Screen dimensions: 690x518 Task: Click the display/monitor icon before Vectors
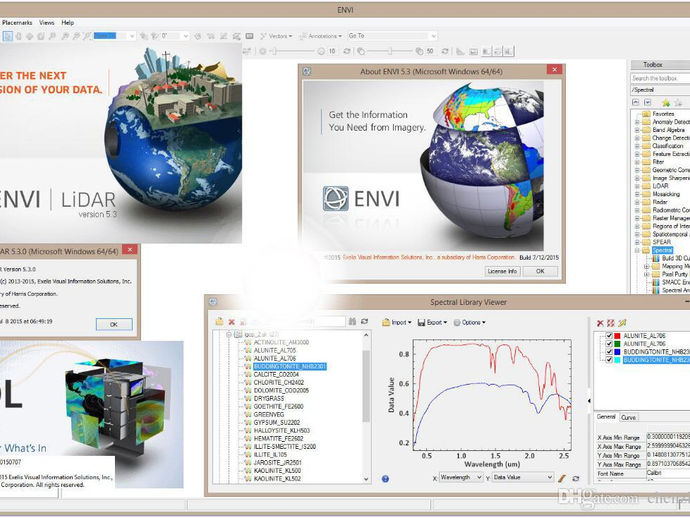click(x=250, y=36)
